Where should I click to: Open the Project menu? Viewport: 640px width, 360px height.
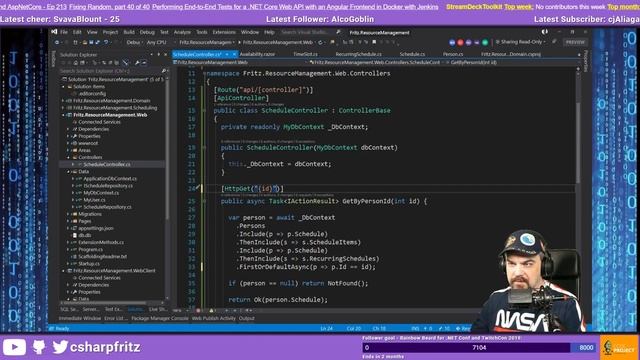click(110, 32)
